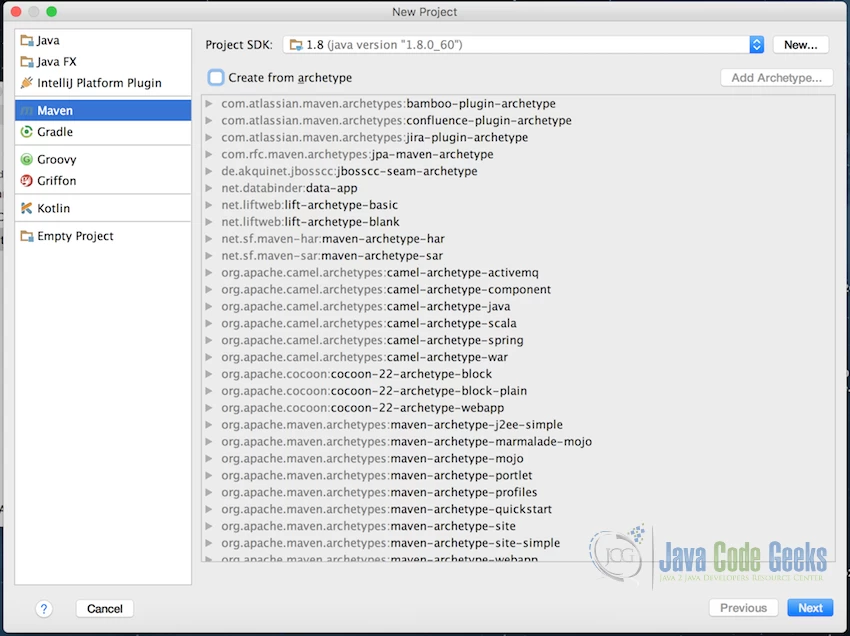Select cocoon-22-archetype-block row

518,374
